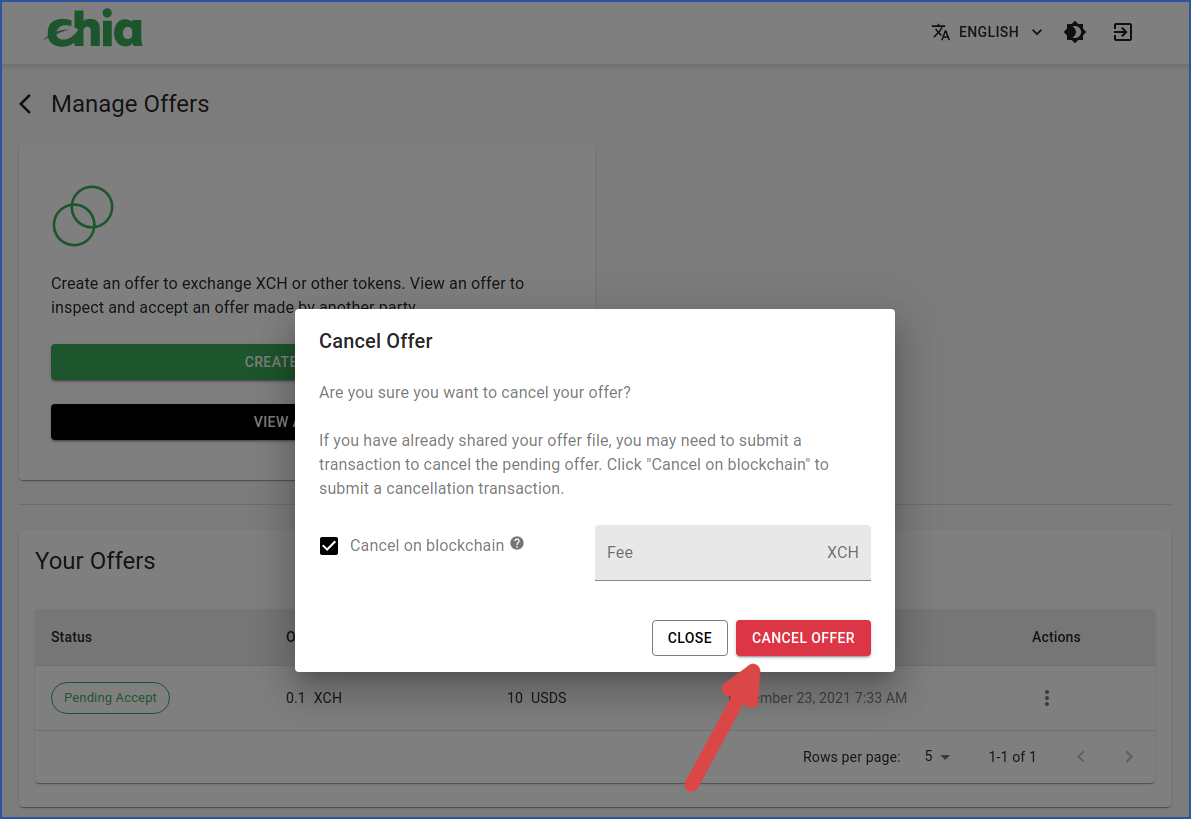Click the Chia logo
This screenshot has width=1191, height=819.
click(x=94, y=29)
